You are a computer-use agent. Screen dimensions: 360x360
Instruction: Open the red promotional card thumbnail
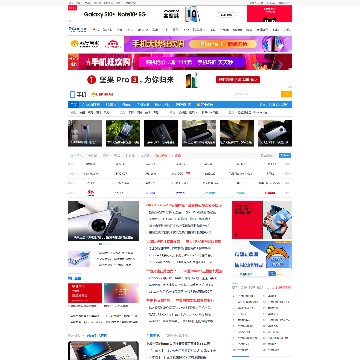click(85, 293)
